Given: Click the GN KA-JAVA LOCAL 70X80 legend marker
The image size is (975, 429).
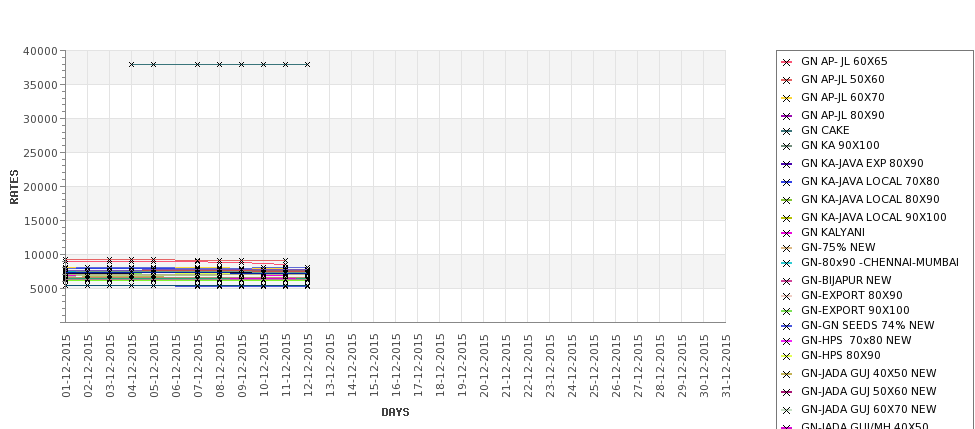Looking at the screenshot, I should [787, 182].
